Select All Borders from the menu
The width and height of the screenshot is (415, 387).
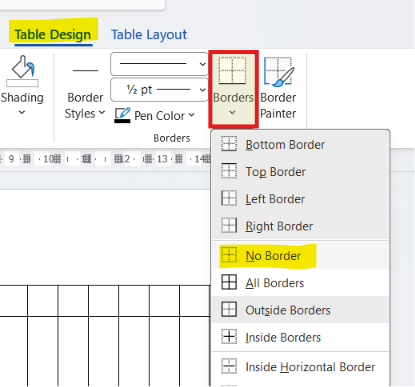pos(300,283)
